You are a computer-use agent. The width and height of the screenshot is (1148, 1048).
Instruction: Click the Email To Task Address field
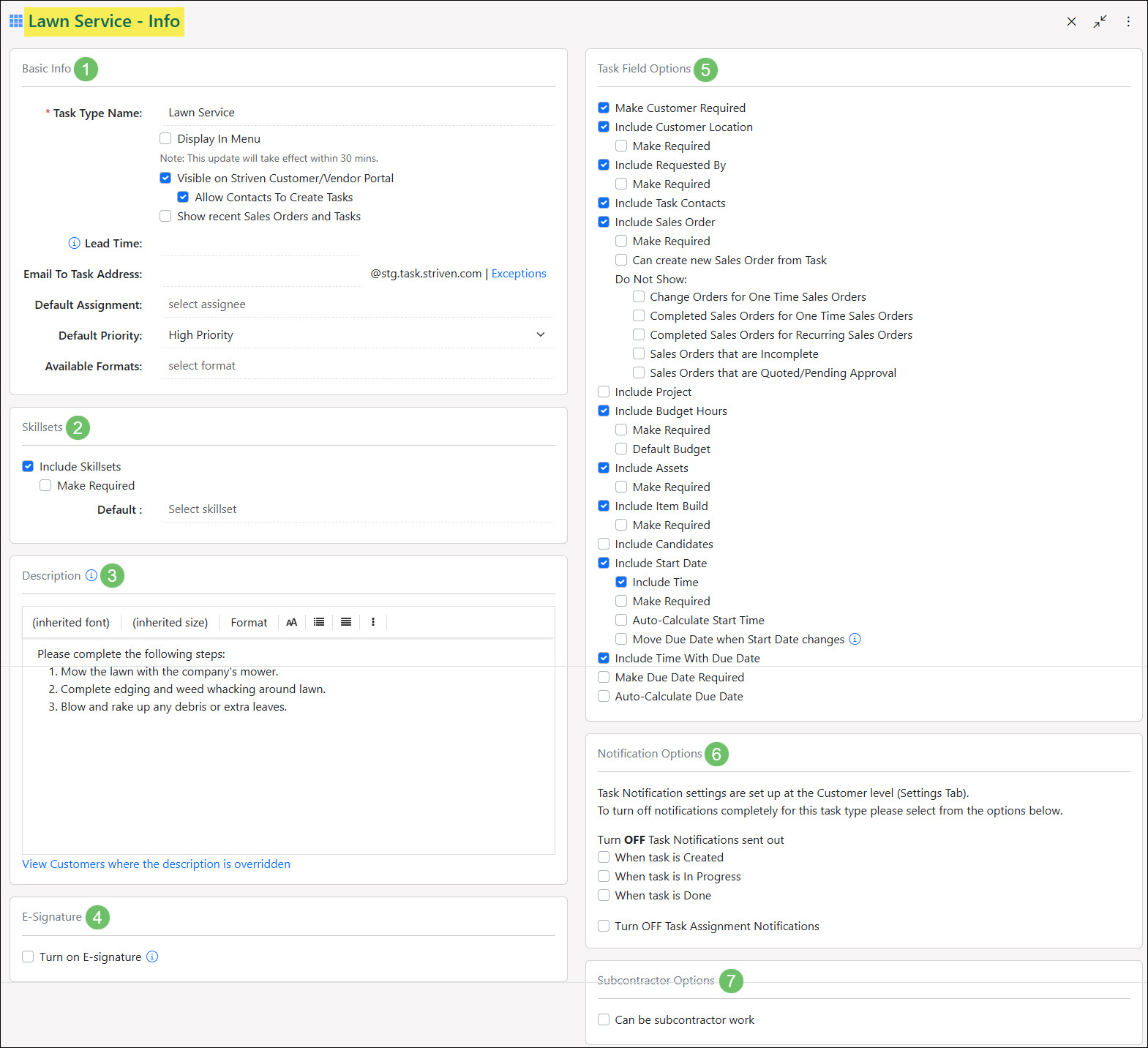pos(261,274)
